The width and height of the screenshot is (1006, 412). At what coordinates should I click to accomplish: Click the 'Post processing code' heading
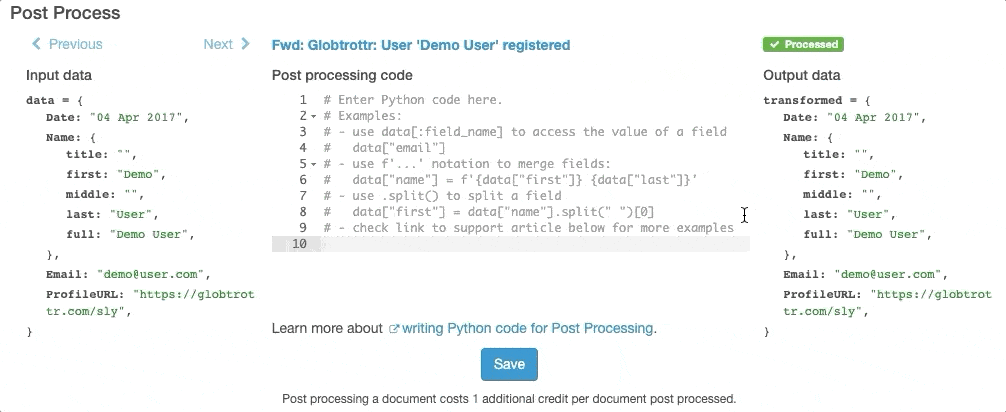342,75
